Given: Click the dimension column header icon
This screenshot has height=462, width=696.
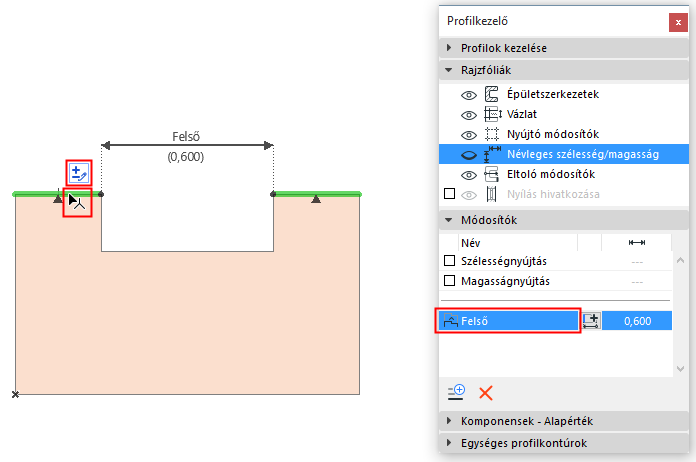Looking at the screenshot, I should [x=637, y=242].
